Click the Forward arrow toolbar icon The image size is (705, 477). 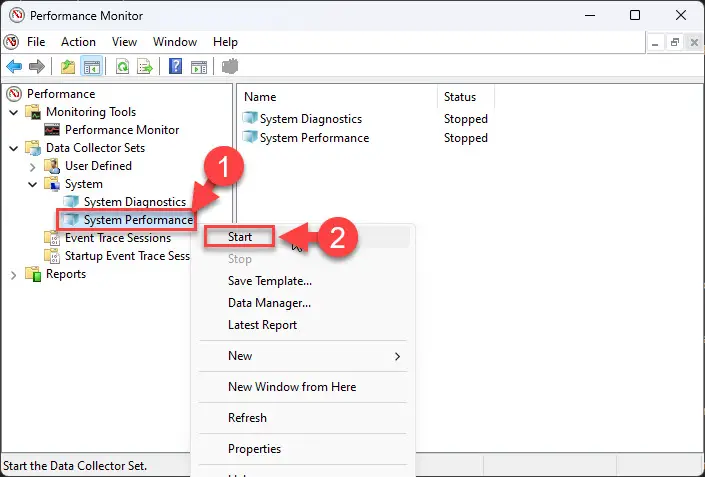36,67
